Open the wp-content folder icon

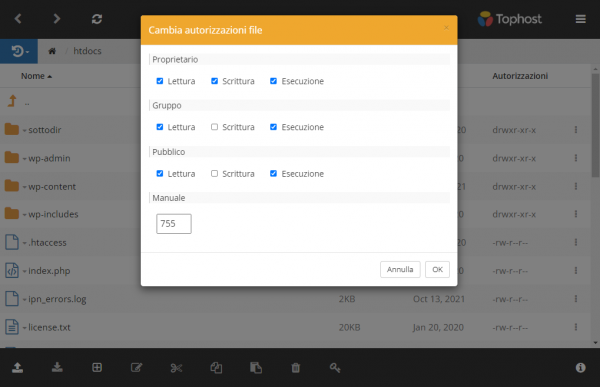click(12, 186)
